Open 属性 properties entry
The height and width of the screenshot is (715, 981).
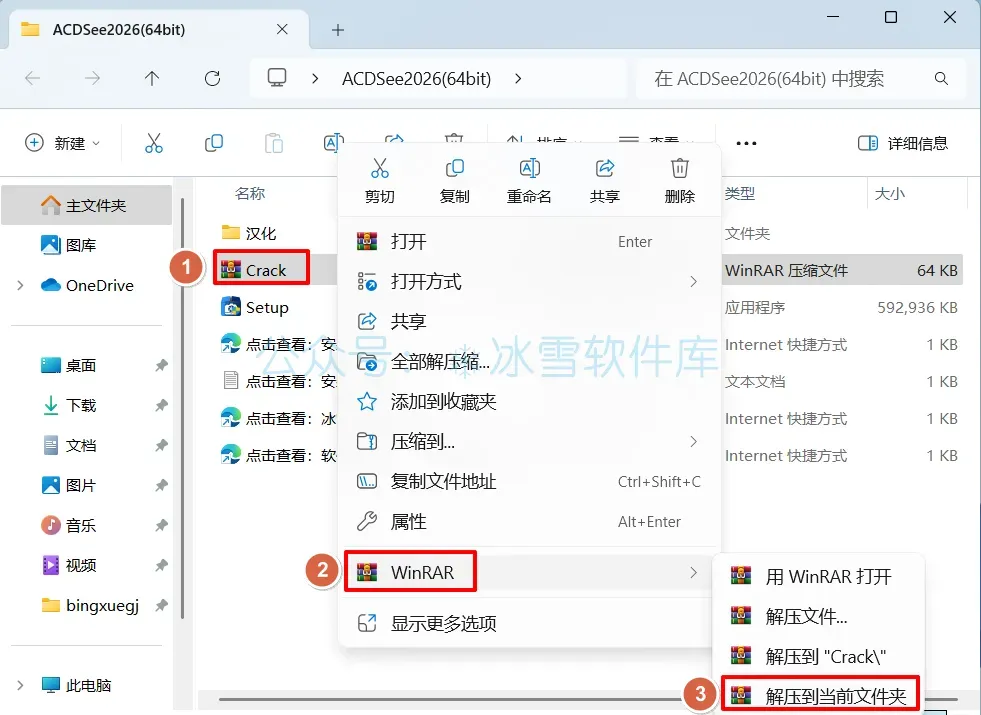tap(529, 522)
